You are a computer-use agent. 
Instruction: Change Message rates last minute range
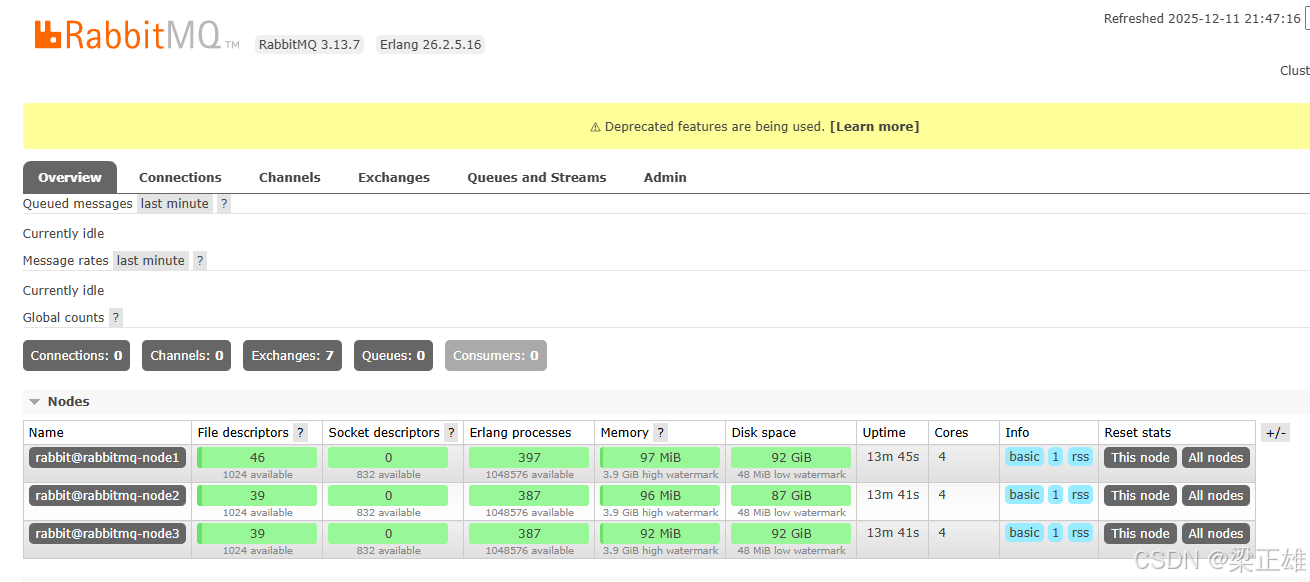[151, 260]
